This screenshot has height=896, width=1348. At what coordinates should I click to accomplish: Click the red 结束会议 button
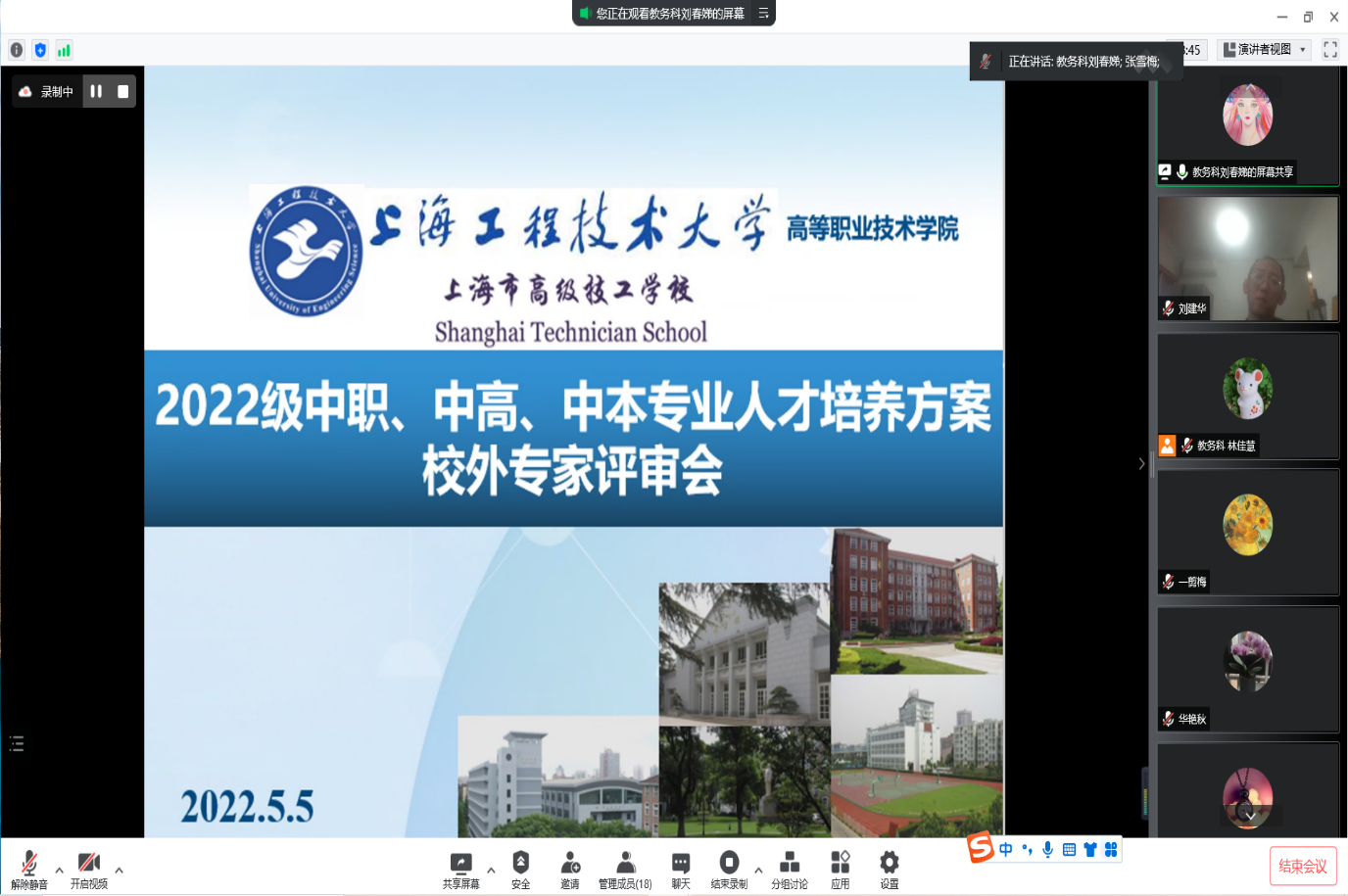(1303, 867)
